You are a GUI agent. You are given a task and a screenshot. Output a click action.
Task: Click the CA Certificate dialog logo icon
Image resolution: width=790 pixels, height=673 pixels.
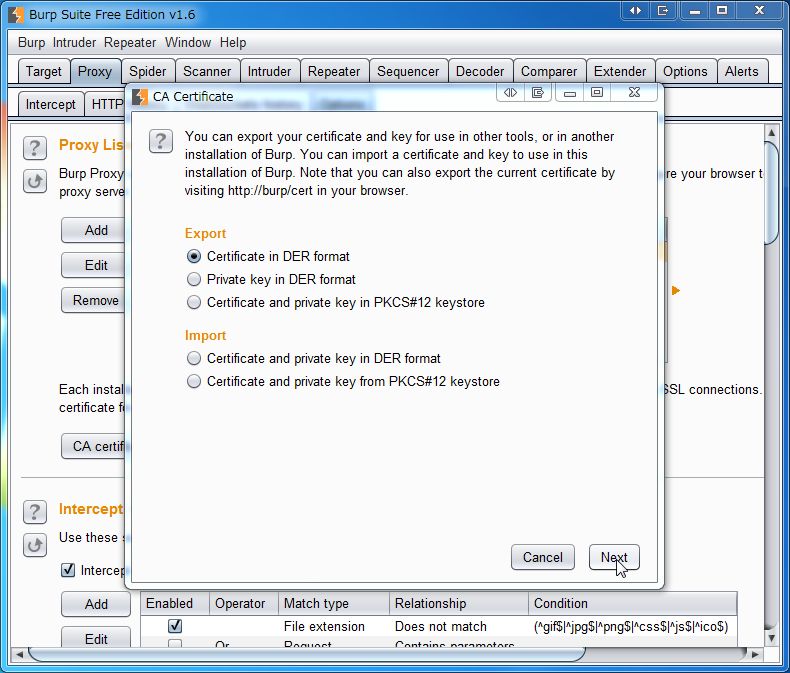click(140, 97)
